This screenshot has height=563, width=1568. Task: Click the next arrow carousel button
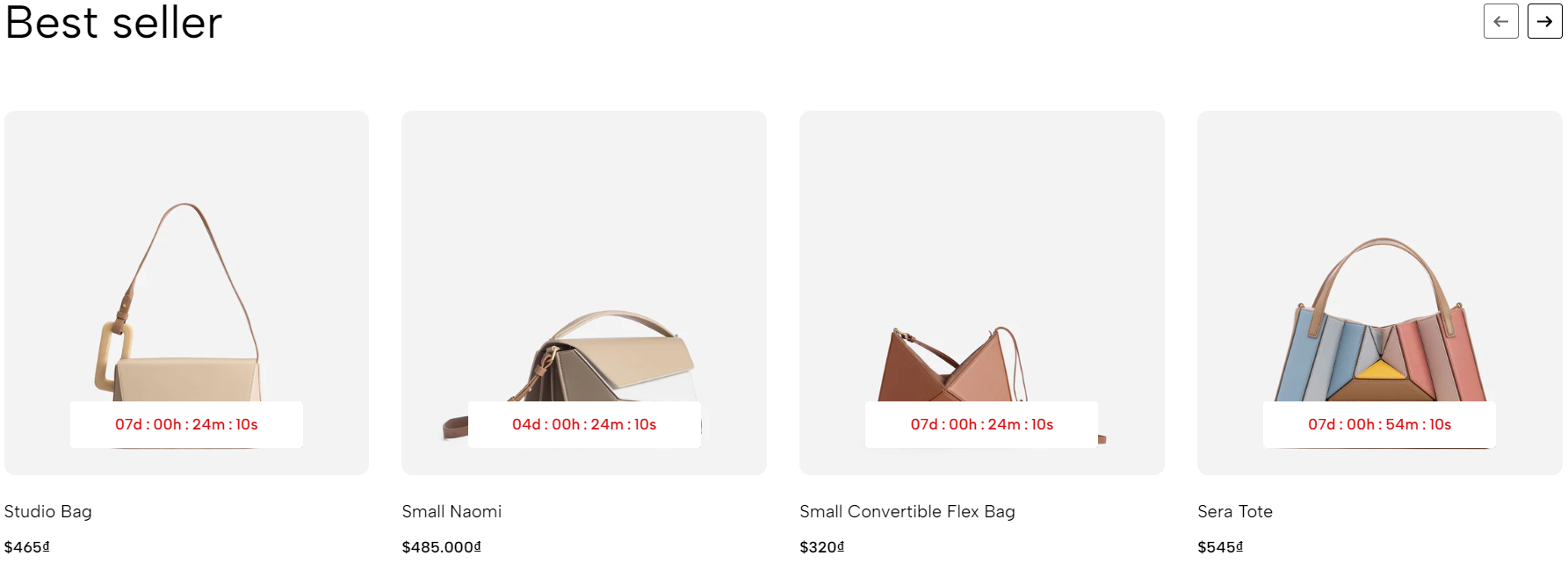pyautogui.click(x=1544, y=21)
